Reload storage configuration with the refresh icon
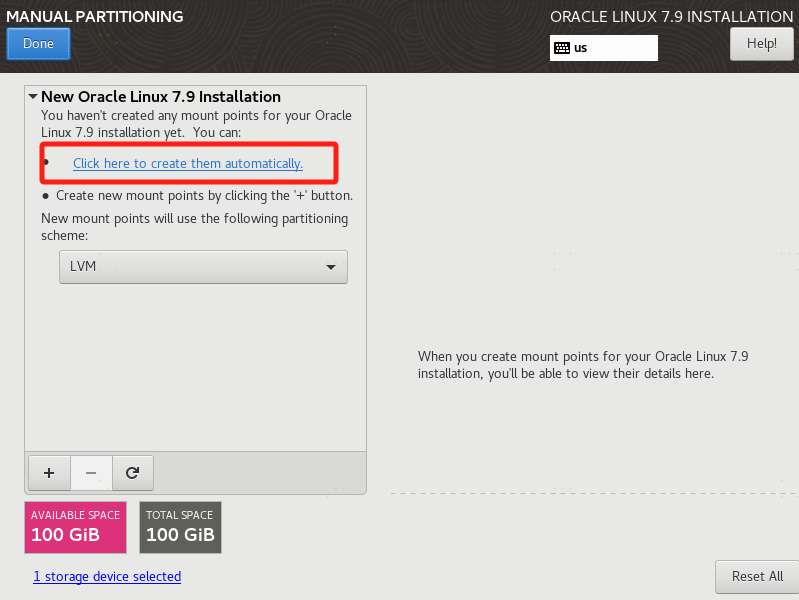Screen dimensions: 799x600 (x=132, y=471)
